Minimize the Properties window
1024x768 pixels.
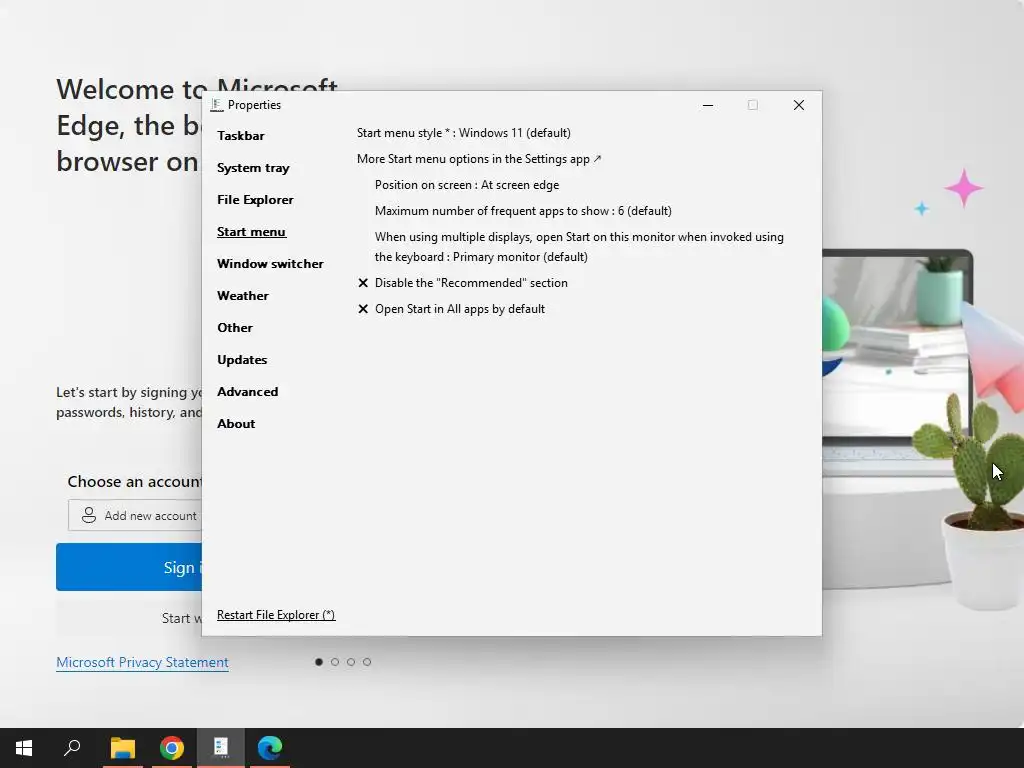coord(707,105)
